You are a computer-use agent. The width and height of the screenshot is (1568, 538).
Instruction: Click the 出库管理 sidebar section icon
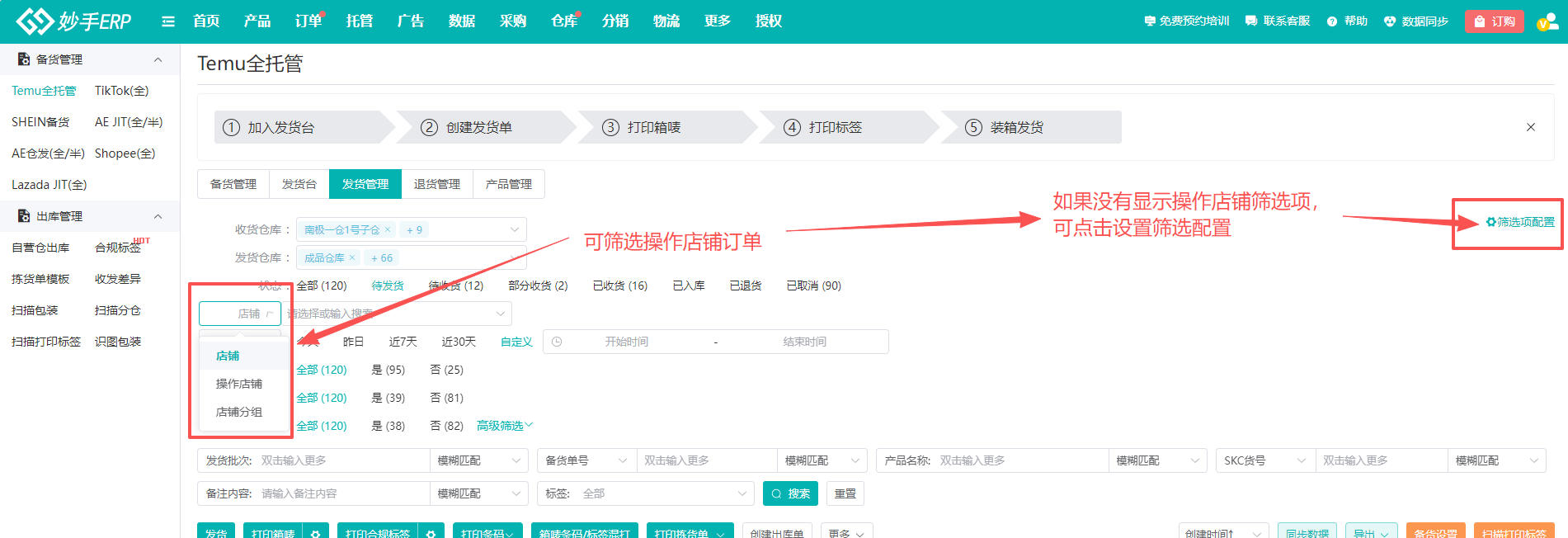point(24,216)
